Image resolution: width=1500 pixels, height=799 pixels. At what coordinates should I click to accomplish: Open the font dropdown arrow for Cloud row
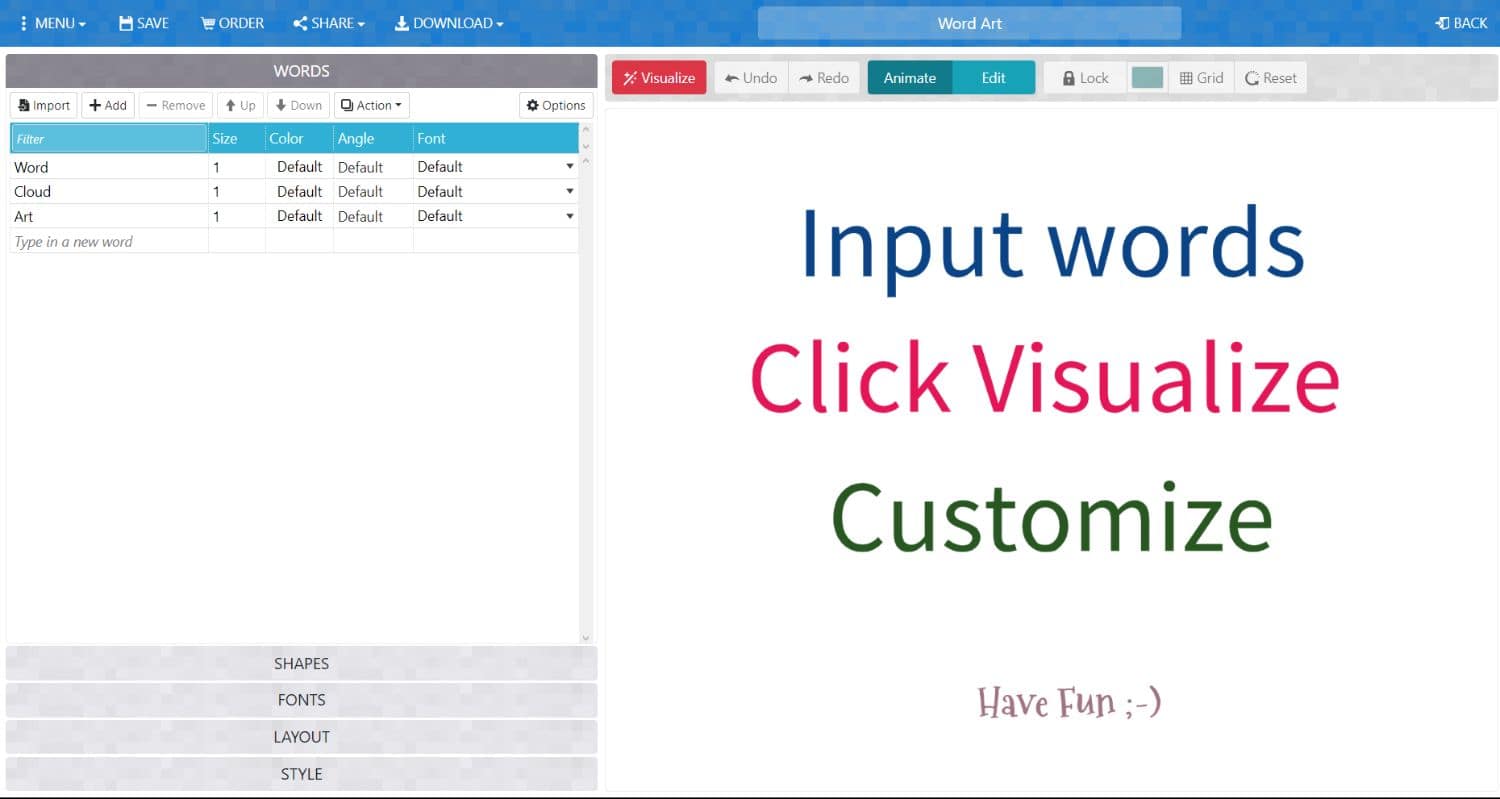pyautogui.click(x=570, y=191)
